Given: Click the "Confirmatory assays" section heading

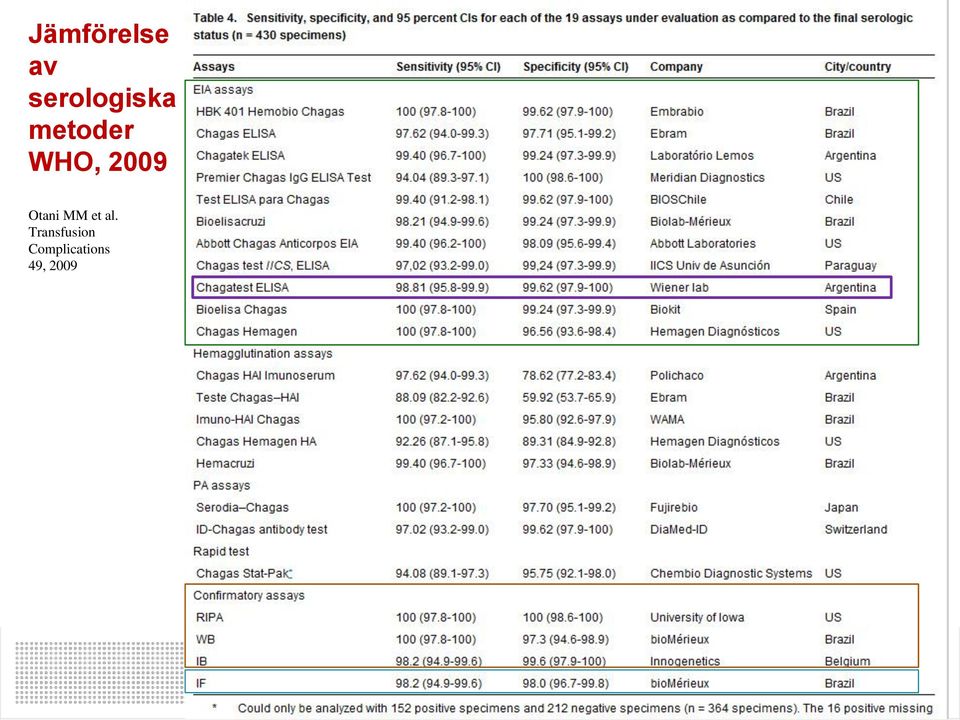Looking at the screenshot, I should 249,596.
